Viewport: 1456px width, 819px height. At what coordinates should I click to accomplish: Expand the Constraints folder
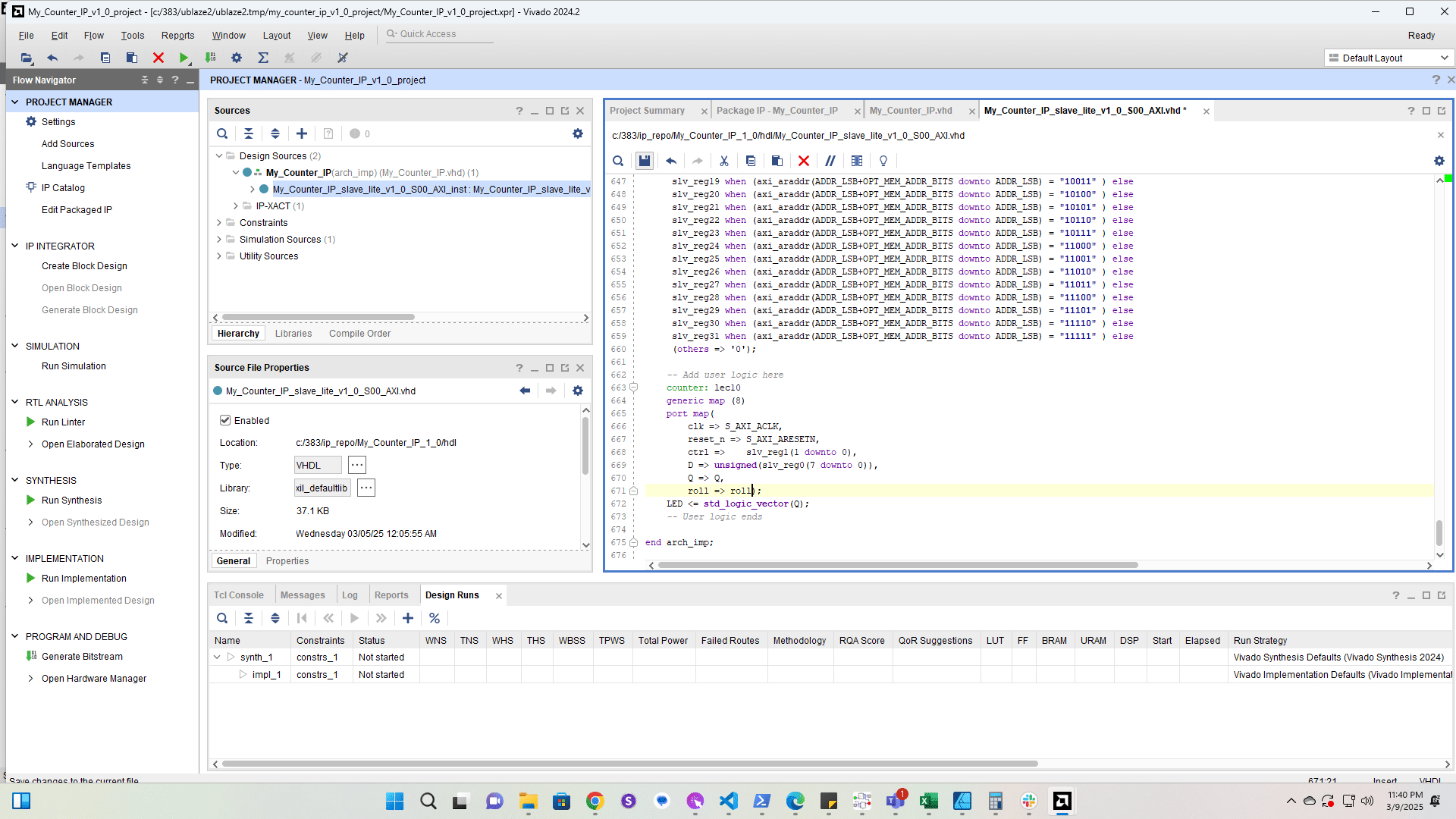coord(219,222)
